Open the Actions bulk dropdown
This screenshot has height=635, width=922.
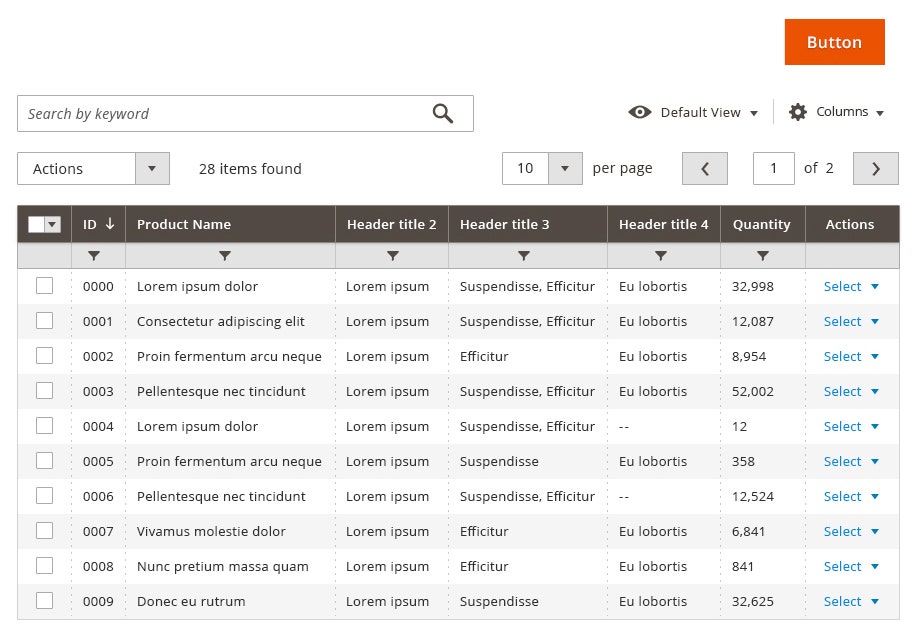[x=152, y=169]
